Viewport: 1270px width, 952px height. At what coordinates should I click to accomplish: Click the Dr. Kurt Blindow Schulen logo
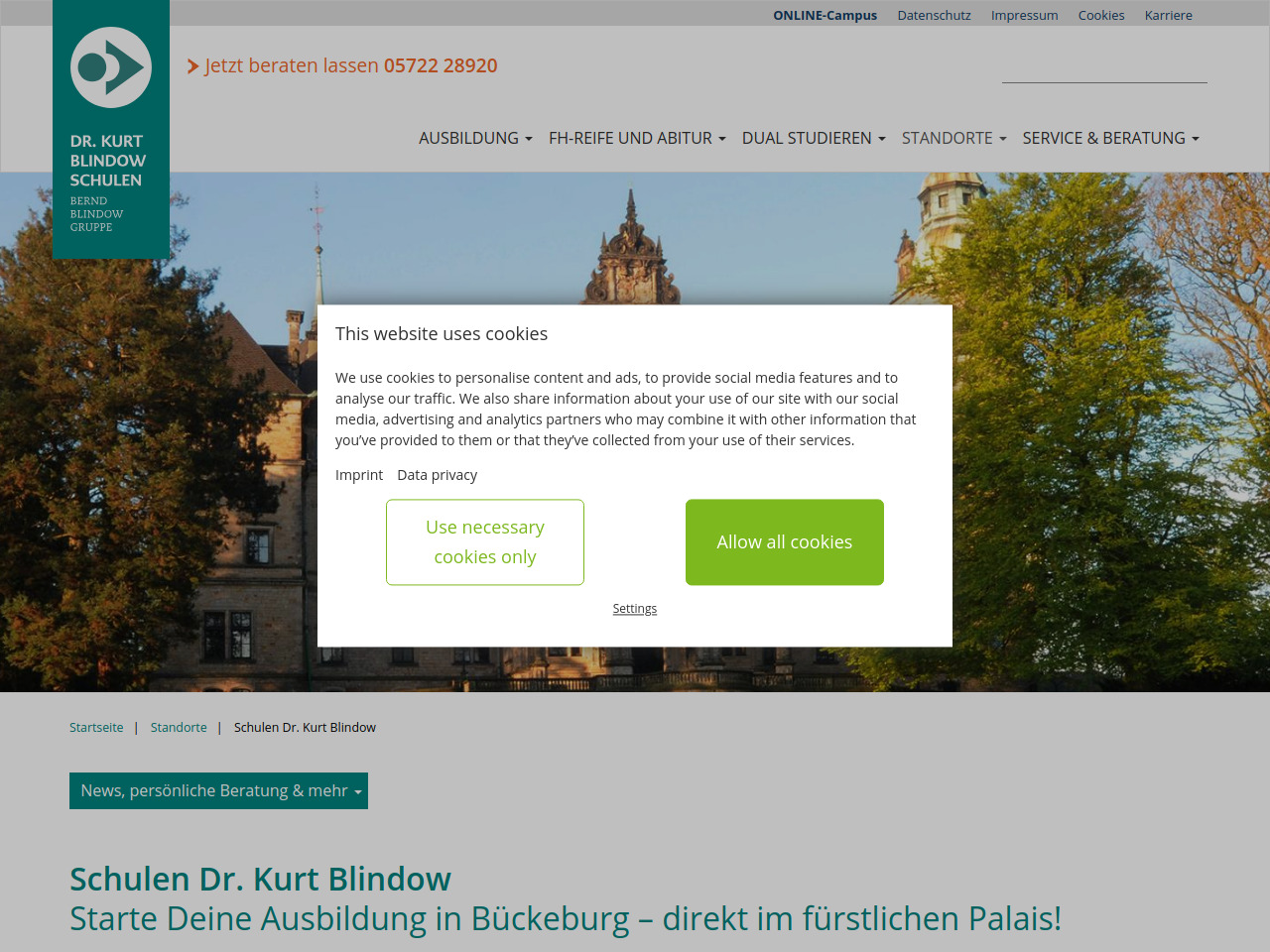110,129
